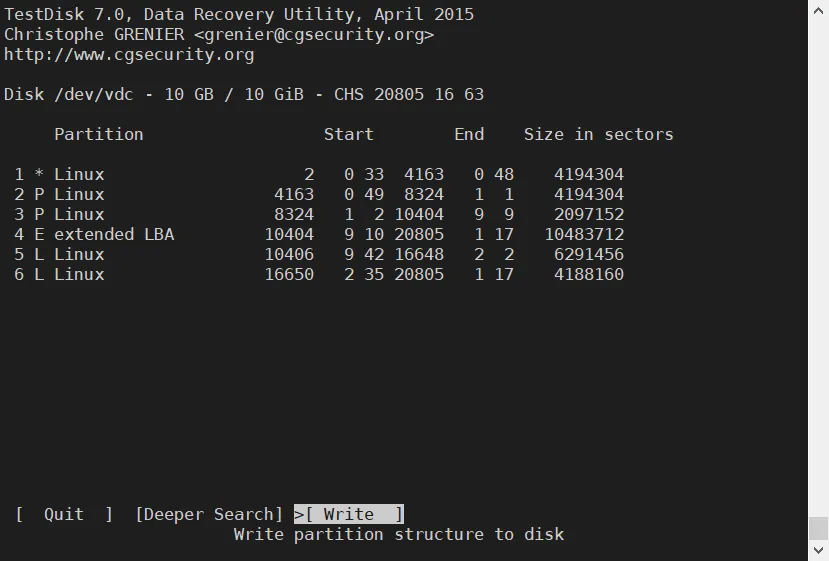Click the 'End' column header
The width and height of the screenshot is (829, 561).
(x=469, y=134)
